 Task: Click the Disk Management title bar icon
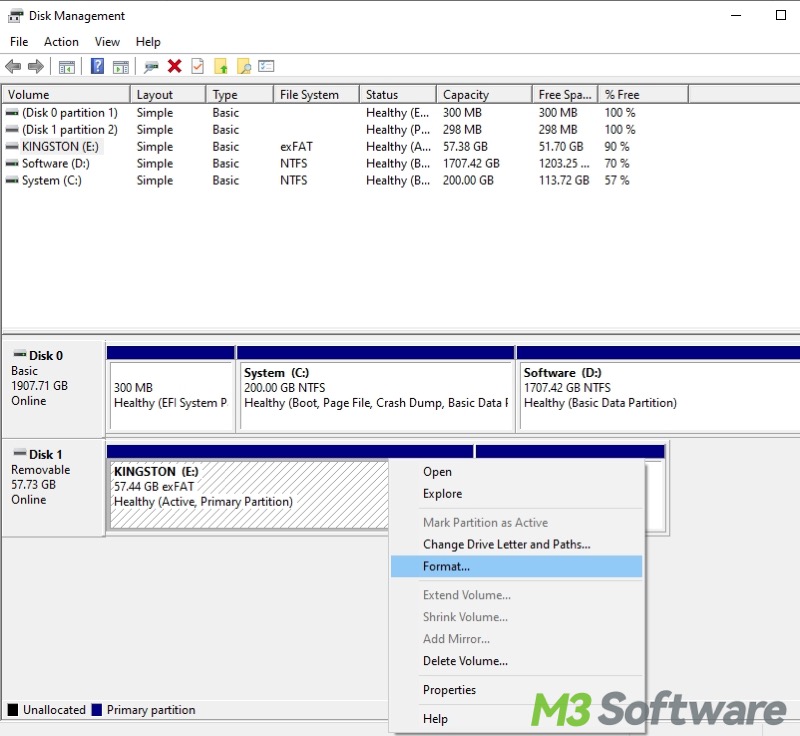[15, 16]
